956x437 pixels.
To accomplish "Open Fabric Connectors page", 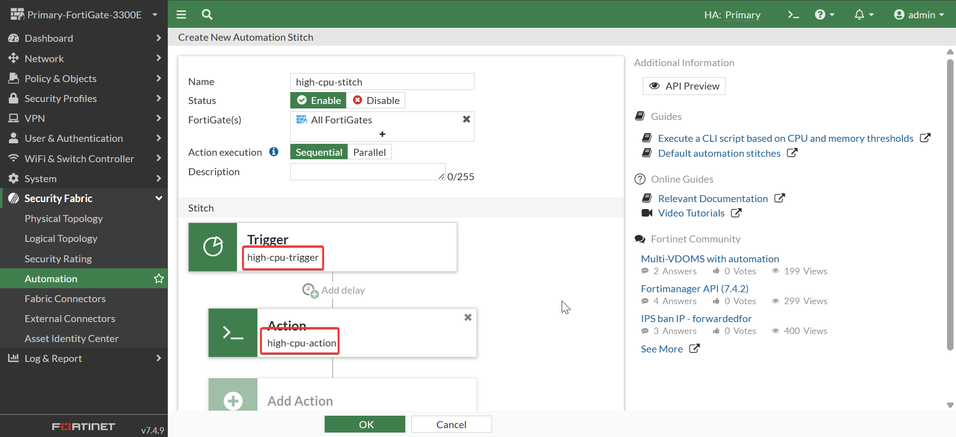I will (65, 299).
